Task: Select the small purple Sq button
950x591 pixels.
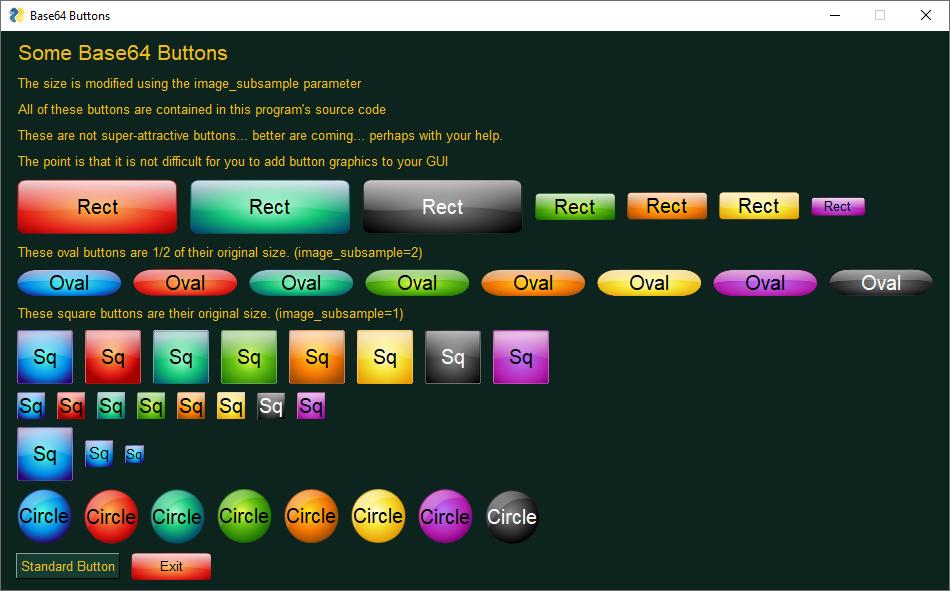Action: 311,406
